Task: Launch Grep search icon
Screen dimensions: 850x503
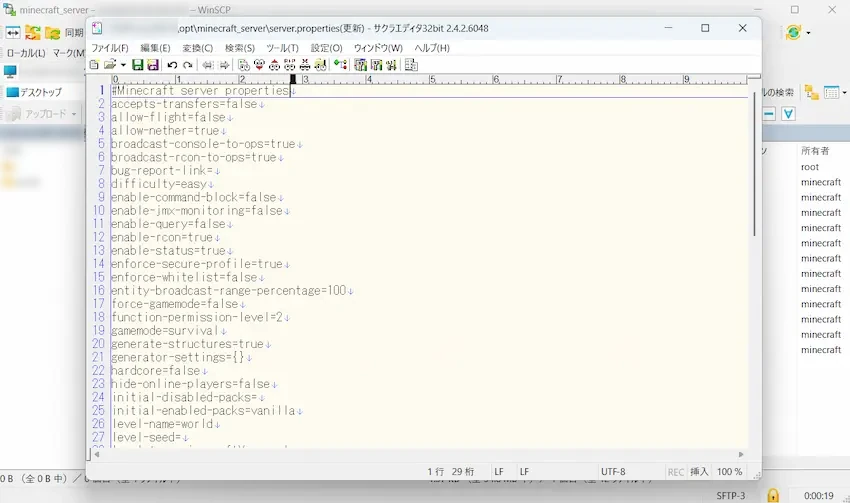Action: coord(320,65)
